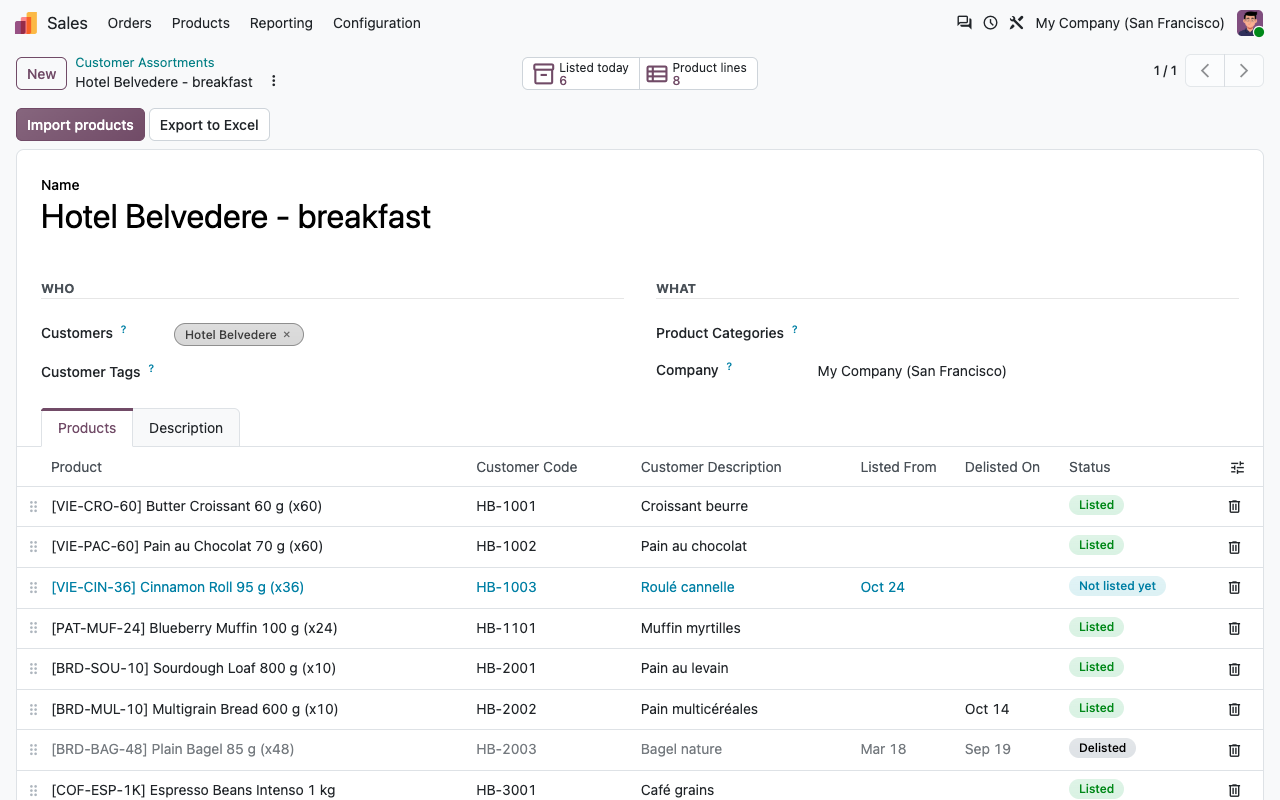
Task: Click Import products button
Action: pos(80,125)
